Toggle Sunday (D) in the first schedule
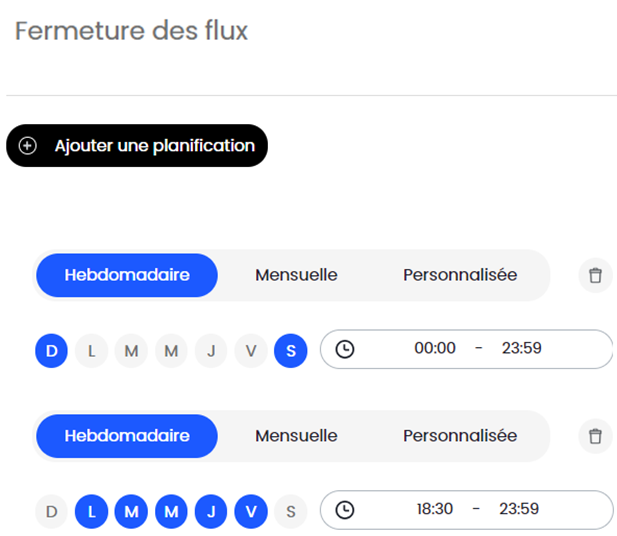This screenshot has width=617, height=536. tap(52, 350)
